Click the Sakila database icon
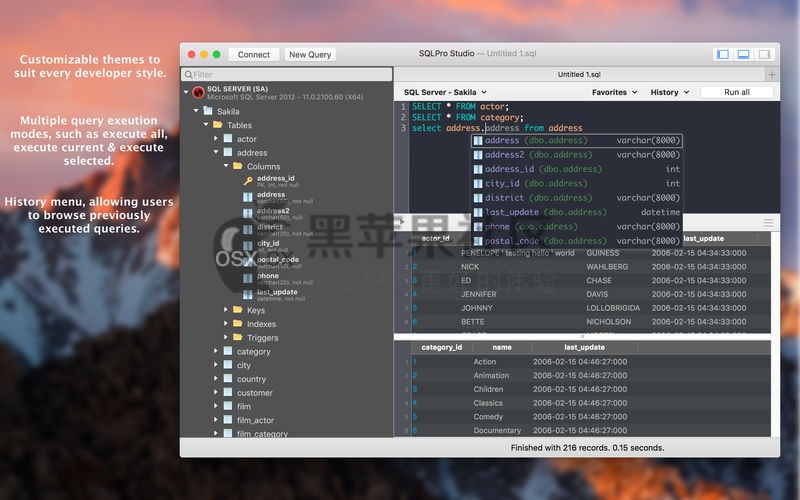This screenshot has width=800, height=500. 208,111
